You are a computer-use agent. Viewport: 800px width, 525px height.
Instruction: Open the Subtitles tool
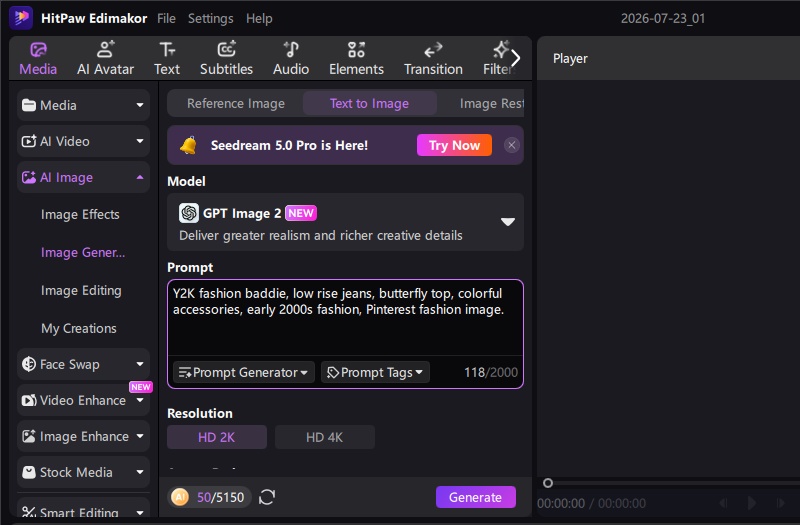coord(226,59)
